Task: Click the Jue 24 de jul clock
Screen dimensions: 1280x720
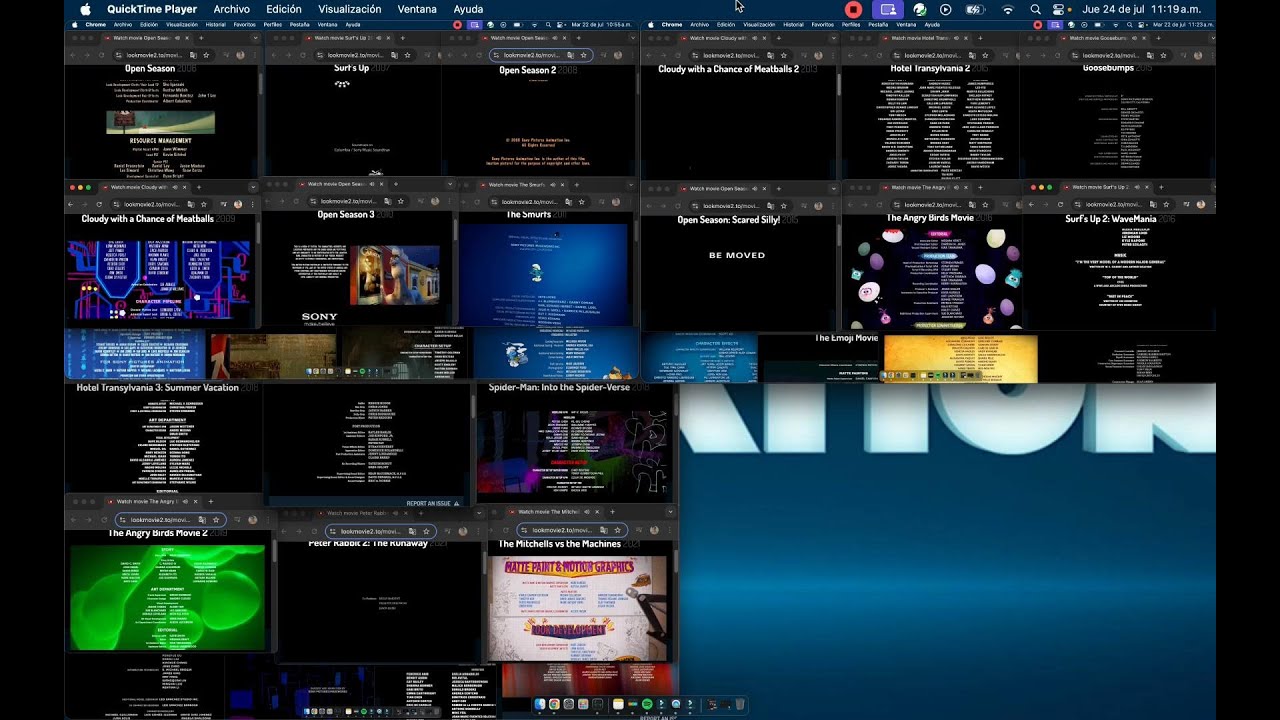Action: pyautogui.click(x=1144, y=9)
